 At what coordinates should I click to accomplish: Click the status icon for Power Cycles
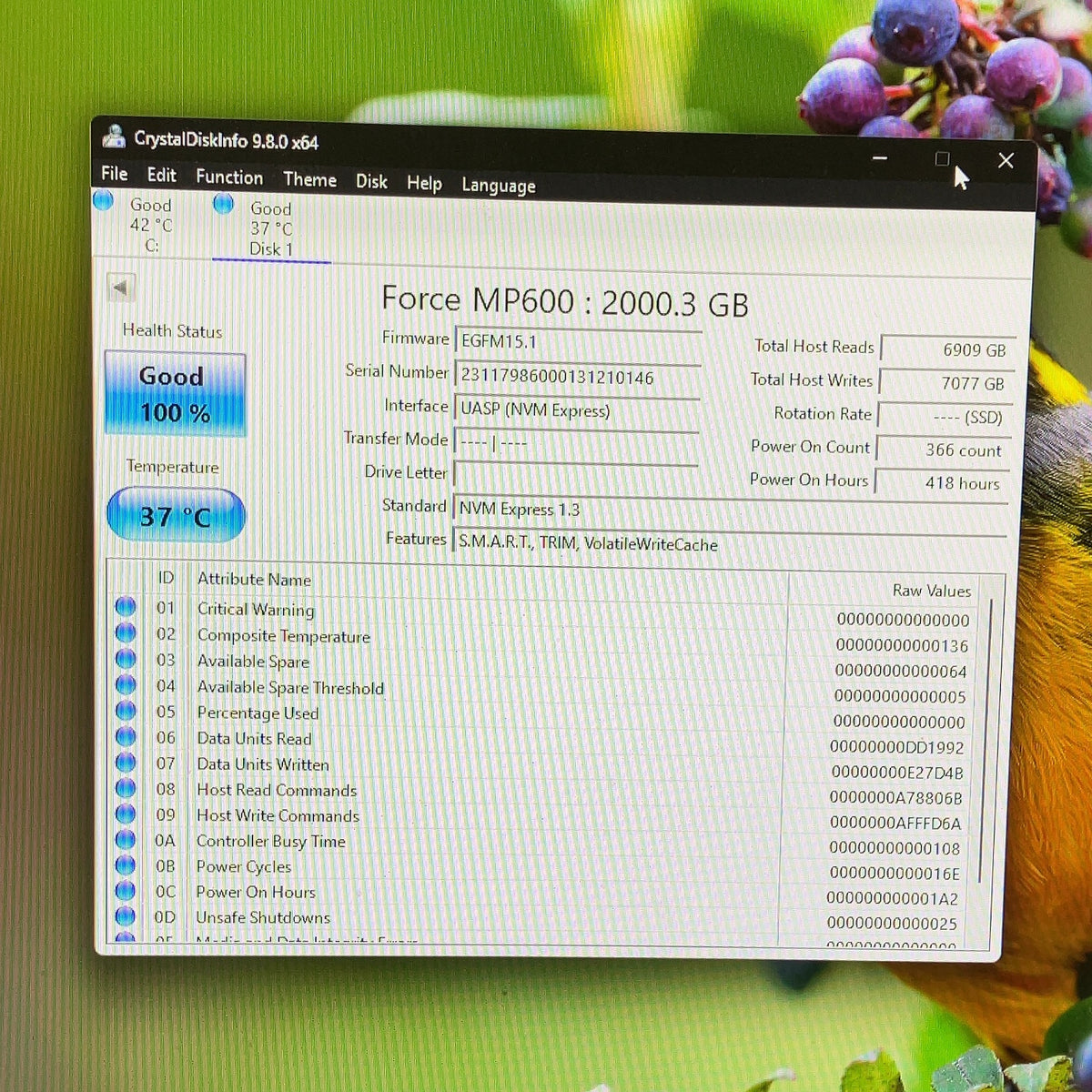[126, 864]
